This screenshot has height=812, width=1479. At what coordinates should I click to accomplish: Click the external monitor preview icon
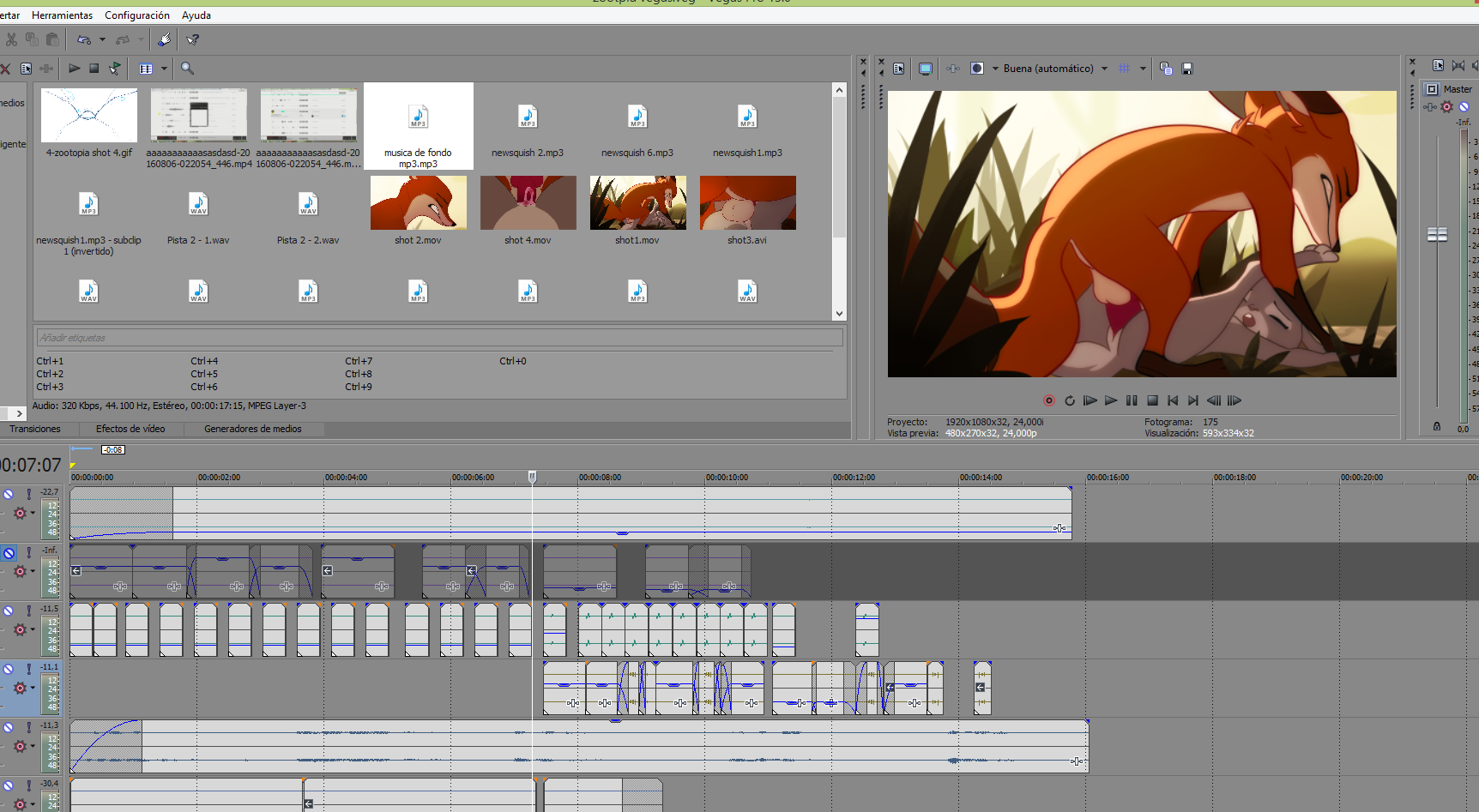[x=926, y=69]
